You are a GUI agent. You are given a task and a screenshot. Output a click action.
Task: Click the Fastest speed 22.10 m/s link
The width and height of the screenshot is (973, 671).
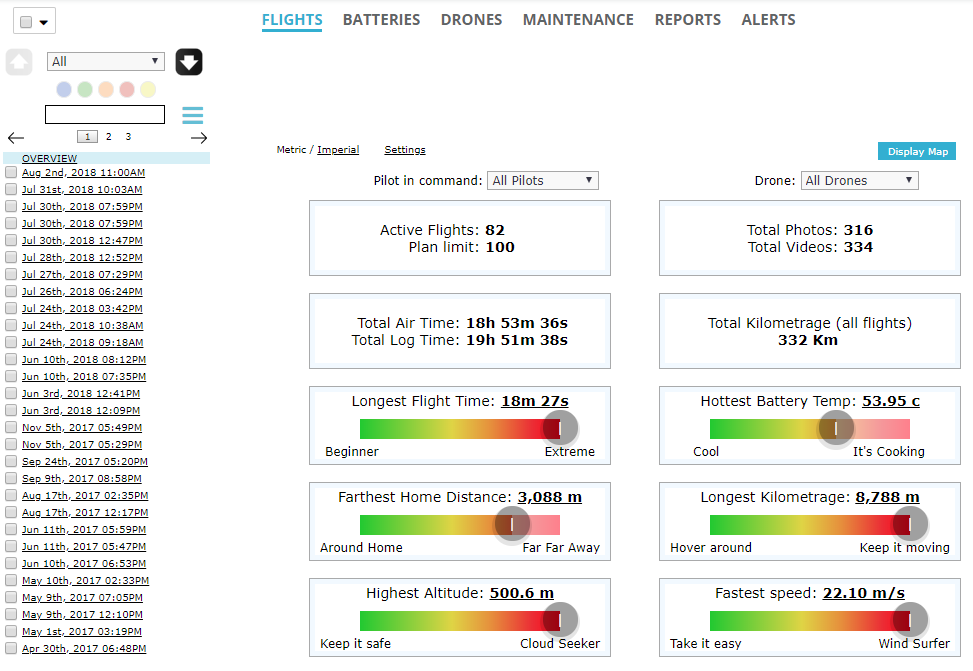(864, 593)
